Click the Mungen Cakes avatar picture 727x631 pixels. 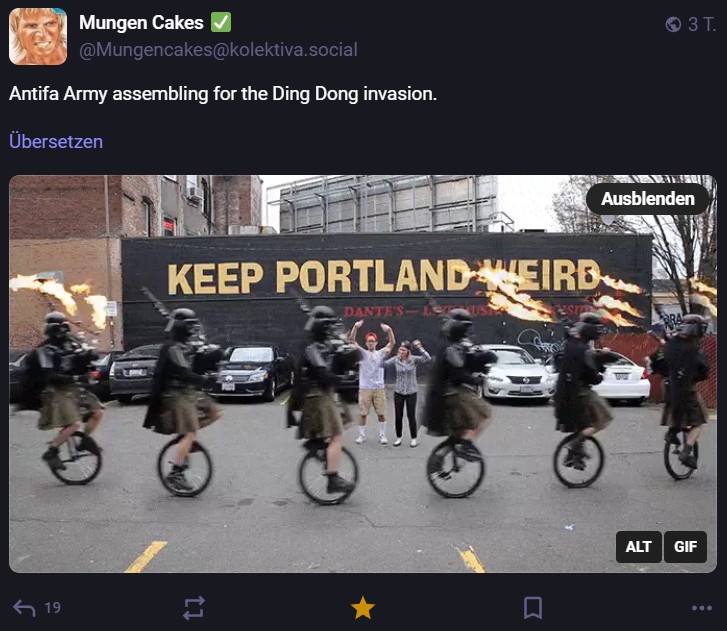point(38,37)
